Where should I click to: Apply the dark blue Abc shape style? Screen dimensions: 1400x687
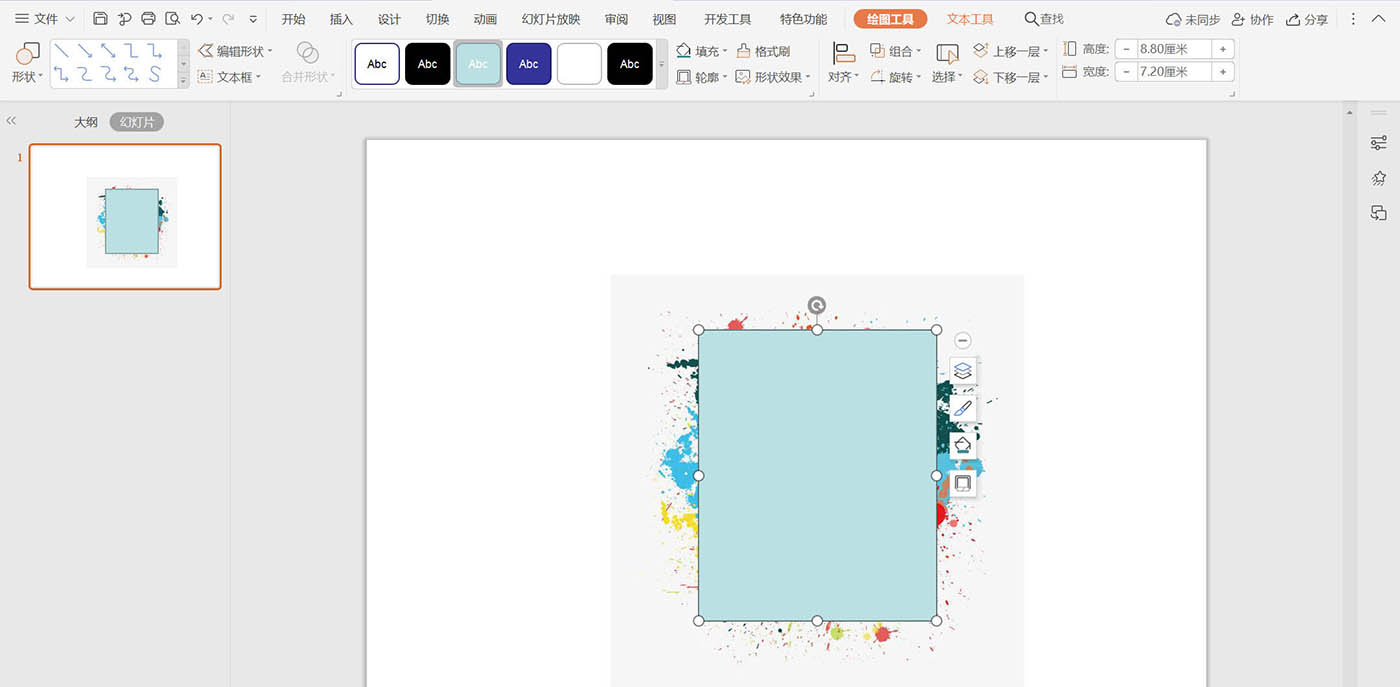(x=529, y=64)
